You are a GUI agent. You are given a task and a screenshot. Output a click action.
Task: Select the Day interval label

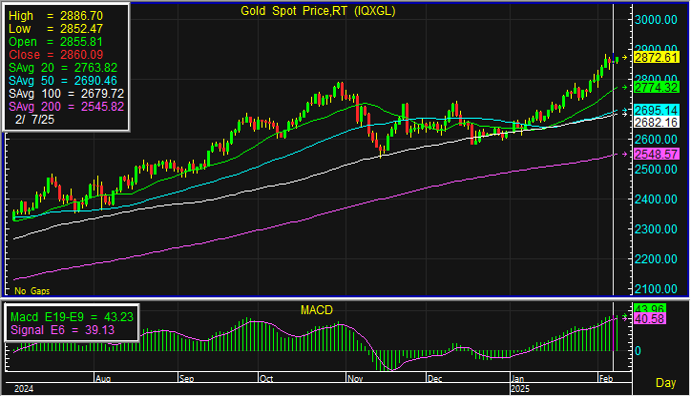tap(665, 382)
